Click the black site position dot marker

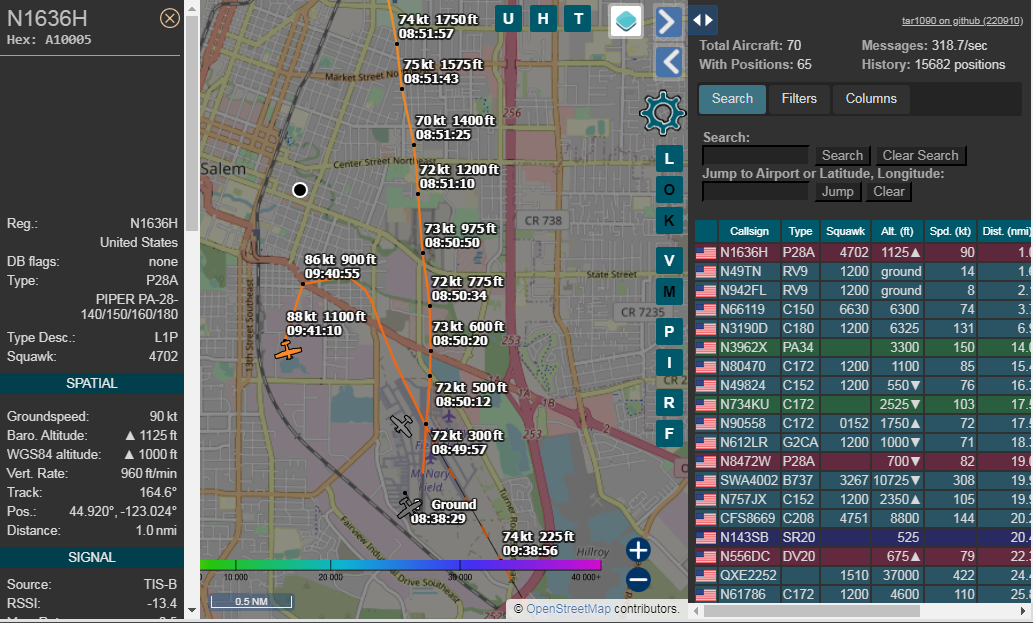point(300,190)
